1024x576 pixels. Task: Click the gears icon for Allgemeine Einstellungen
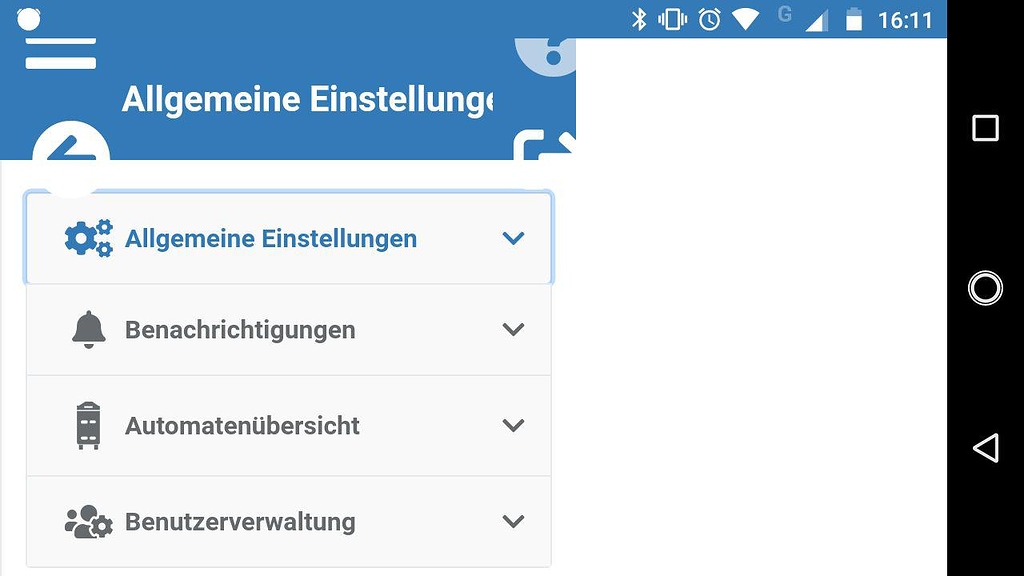89,238
